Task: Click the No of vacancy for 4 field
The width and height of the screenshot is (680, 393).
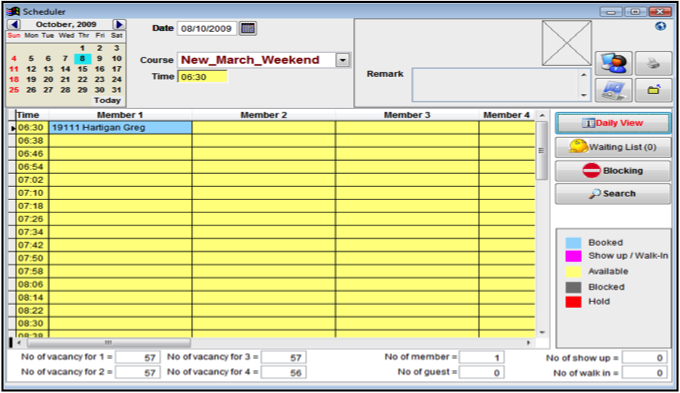Action: pyautogui.click(x=283, y=373)
